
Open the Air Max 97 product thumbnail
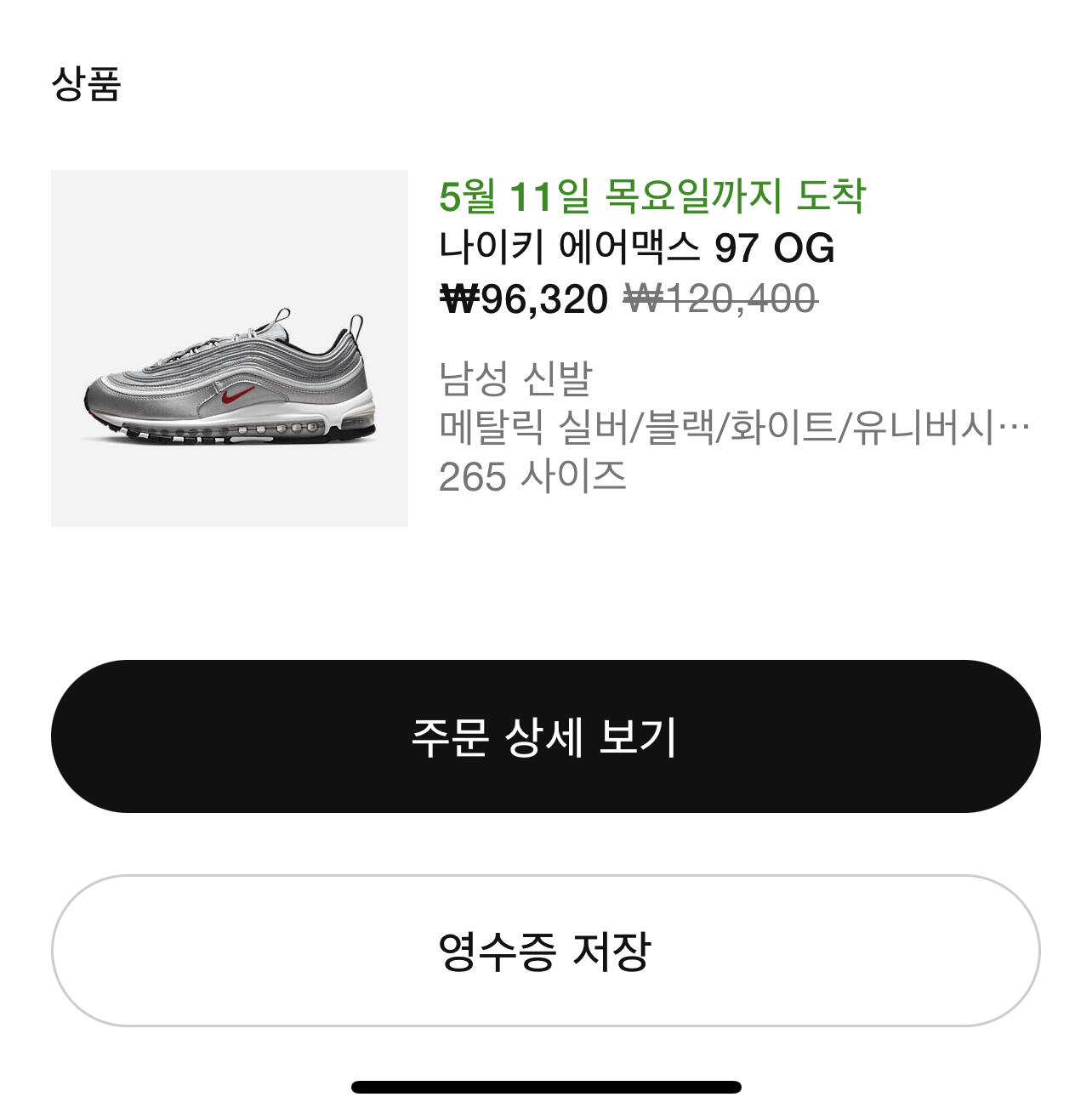pyautogui.click(x=230, y=349)
